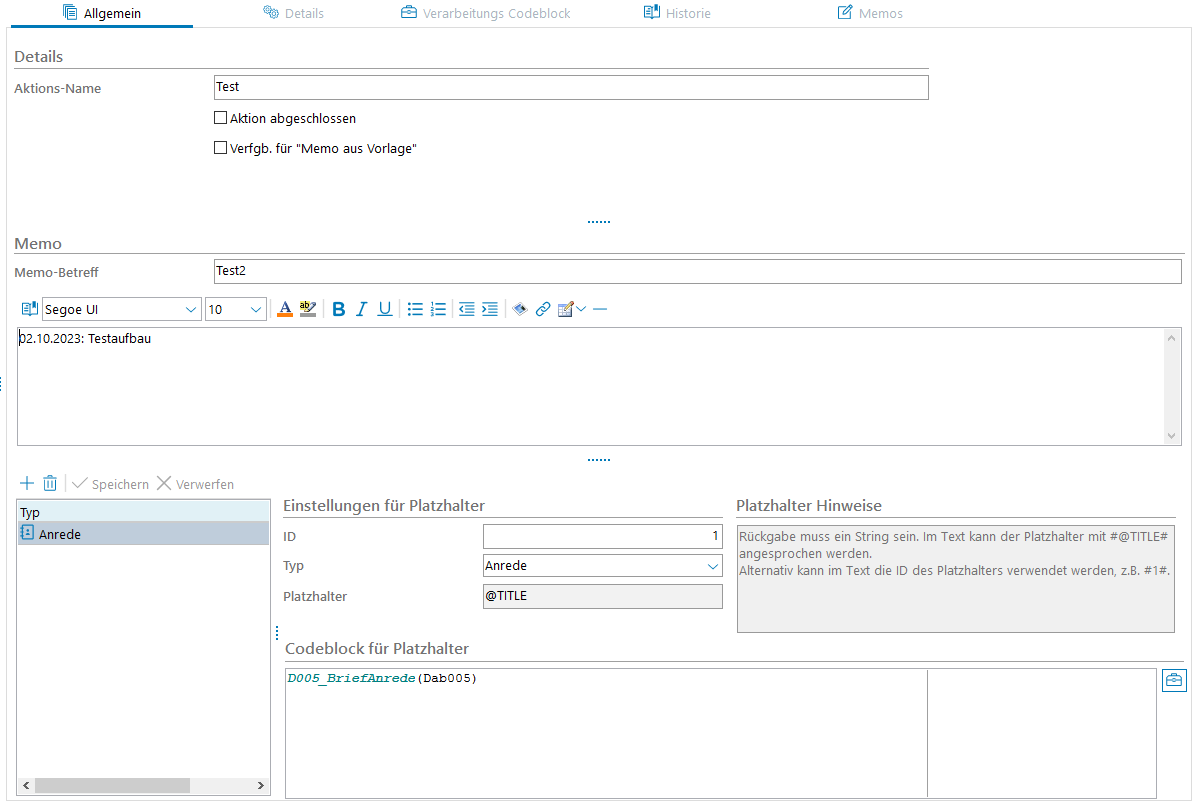Click the Verwerfen button
This screenshot has height=803, width=1195.
195,484
